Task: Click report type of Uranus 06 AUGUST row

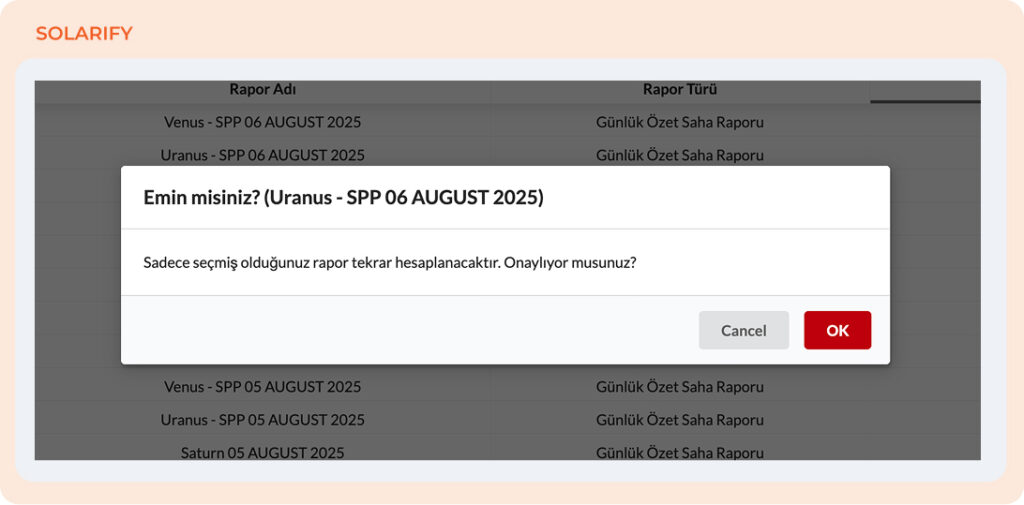Action: tap(680, 155)
